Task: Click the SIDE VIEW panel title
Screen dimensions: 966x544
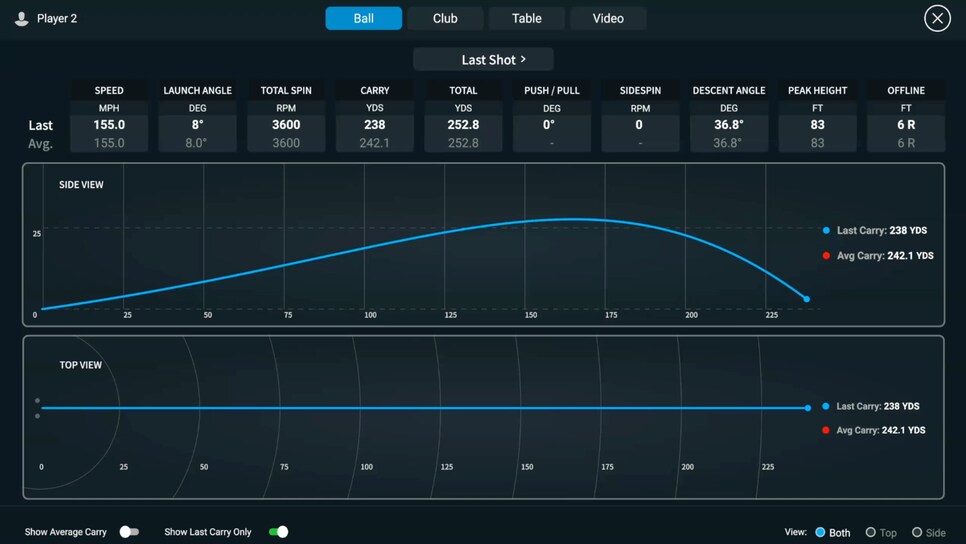Action: tap(81, 185)
